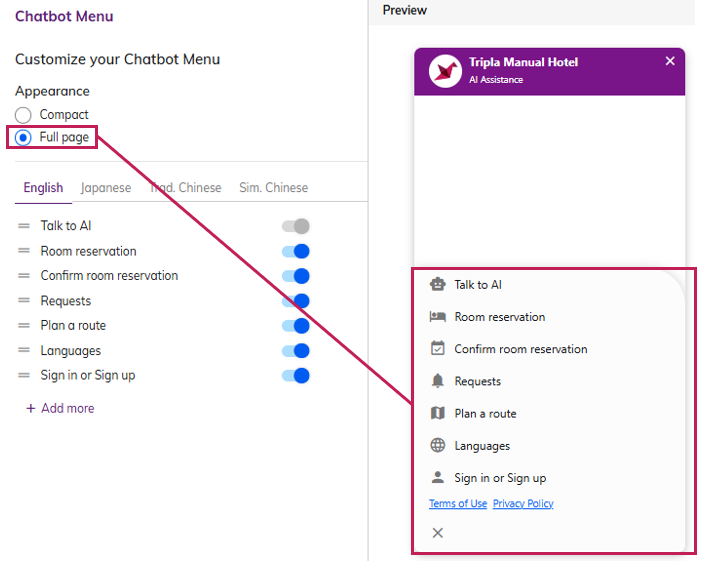
Task: Select the Full page radio button
Action: click(x=23, y=137)
